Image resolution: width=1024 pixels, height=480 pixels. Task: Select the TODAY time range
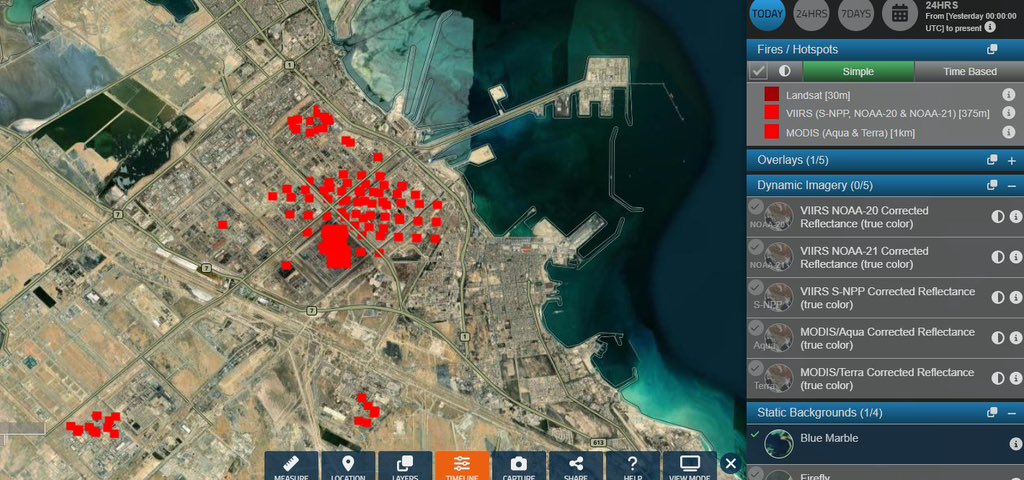tap(768, 13)
